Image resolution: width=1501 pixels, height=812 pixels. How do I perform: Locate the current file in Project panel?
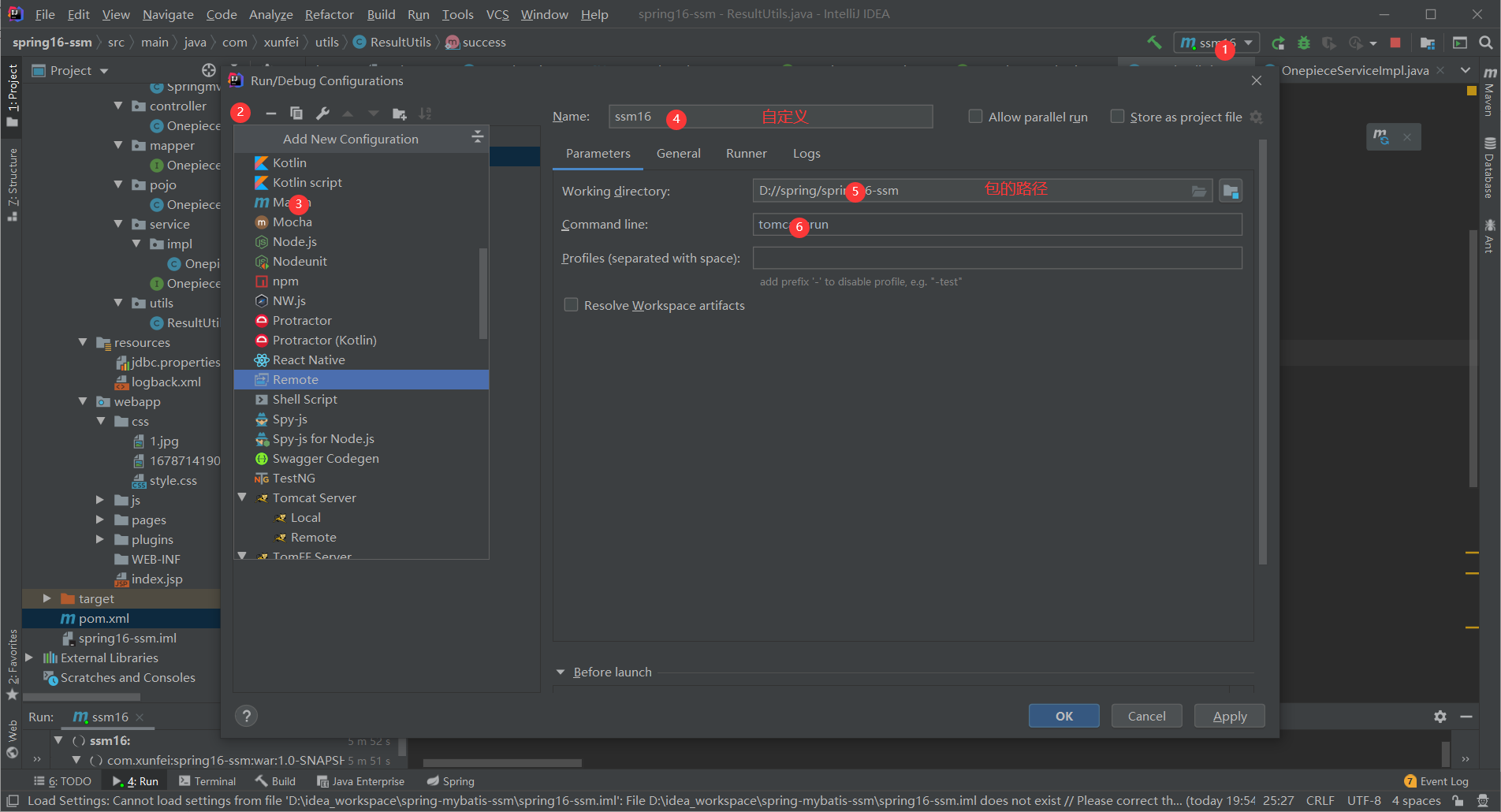pyautogui.click(x=209, y=70)
